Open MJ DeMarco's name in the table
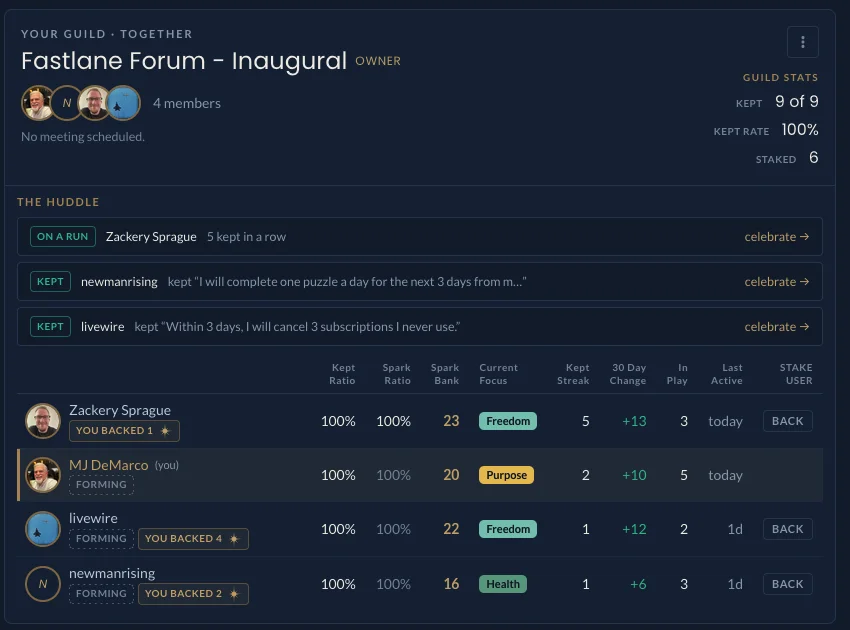 click(108, 465)
